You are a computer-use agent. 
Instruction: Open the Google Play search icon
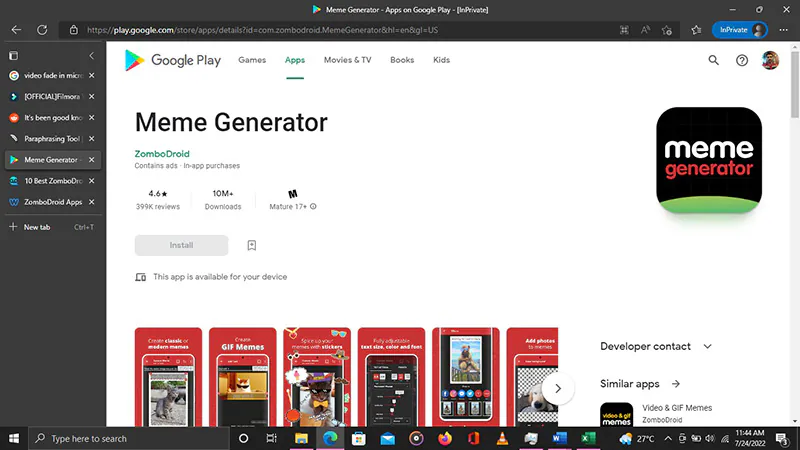(x=713, y=60)
